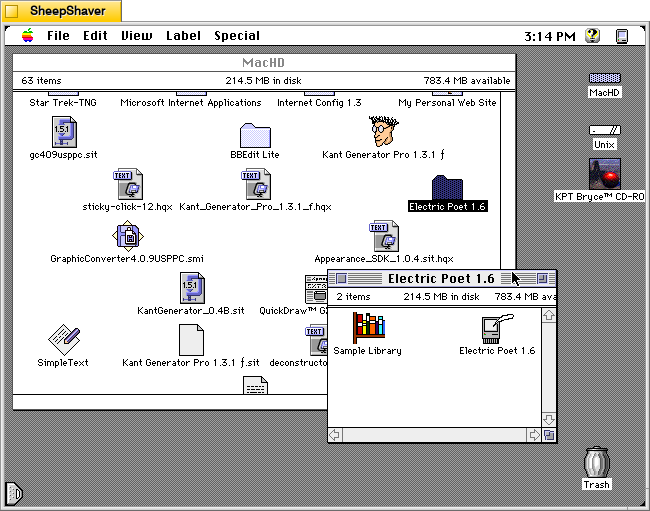This screenshot has width=650, height=511.
Task: Select the KantGenerator_0.4B.sit archive icon
Action: point(192,288)
